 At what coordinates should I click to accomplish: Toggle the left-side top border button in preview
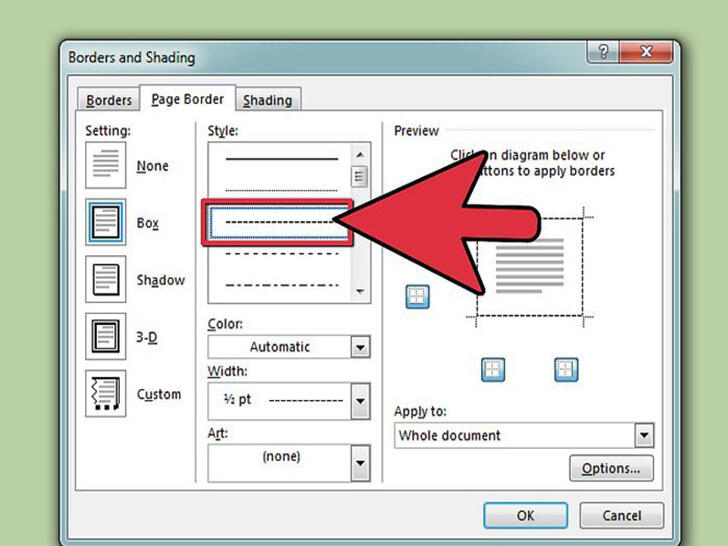417,297
